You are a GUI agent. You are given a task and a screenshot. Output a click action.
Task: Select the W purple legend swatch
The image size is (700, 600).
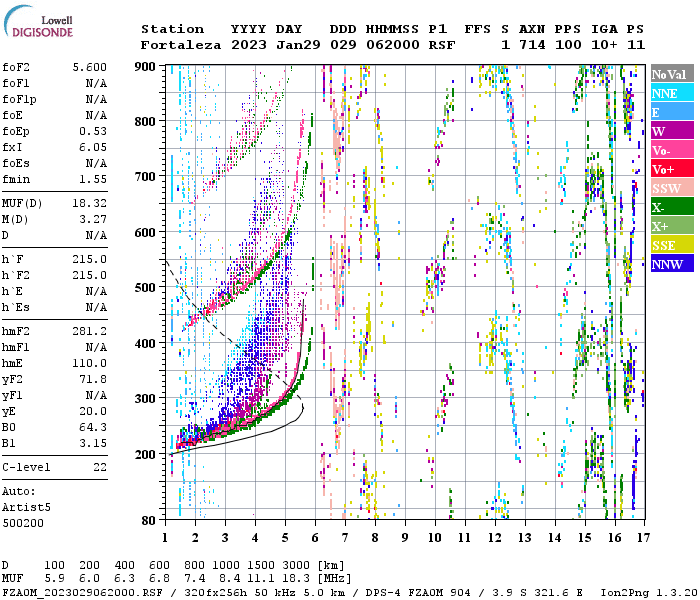pyautogui.click(x=672, y=131)
